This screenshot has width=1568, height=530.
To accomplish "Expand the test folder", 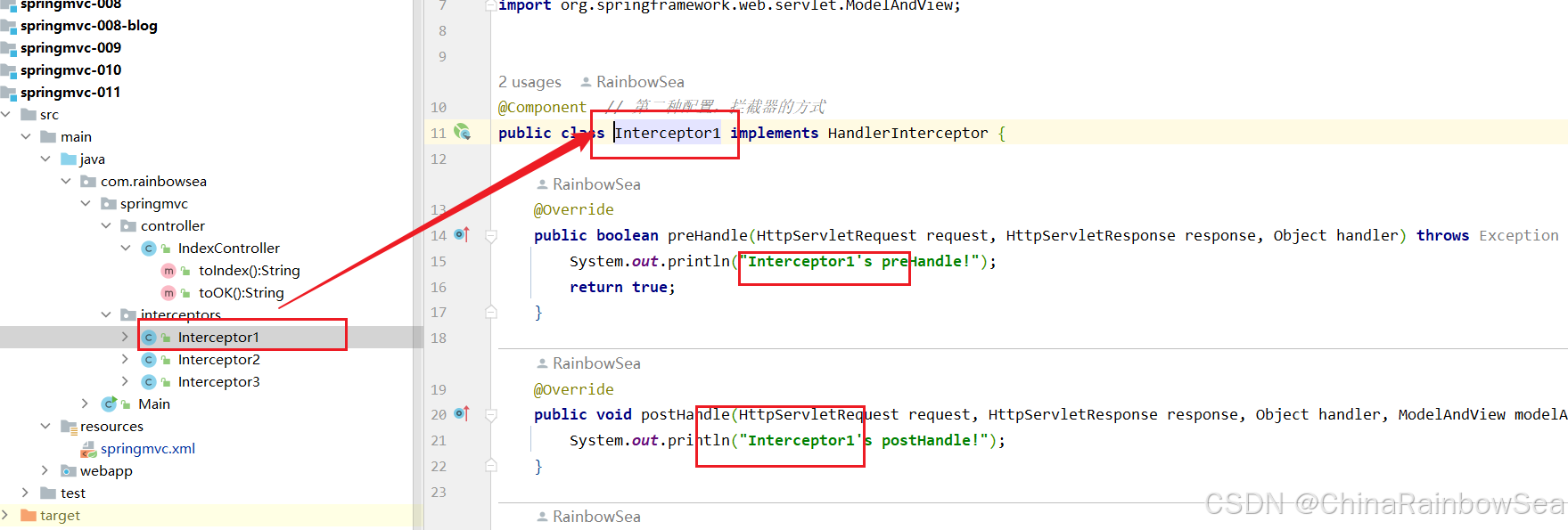I will point(25,493).
